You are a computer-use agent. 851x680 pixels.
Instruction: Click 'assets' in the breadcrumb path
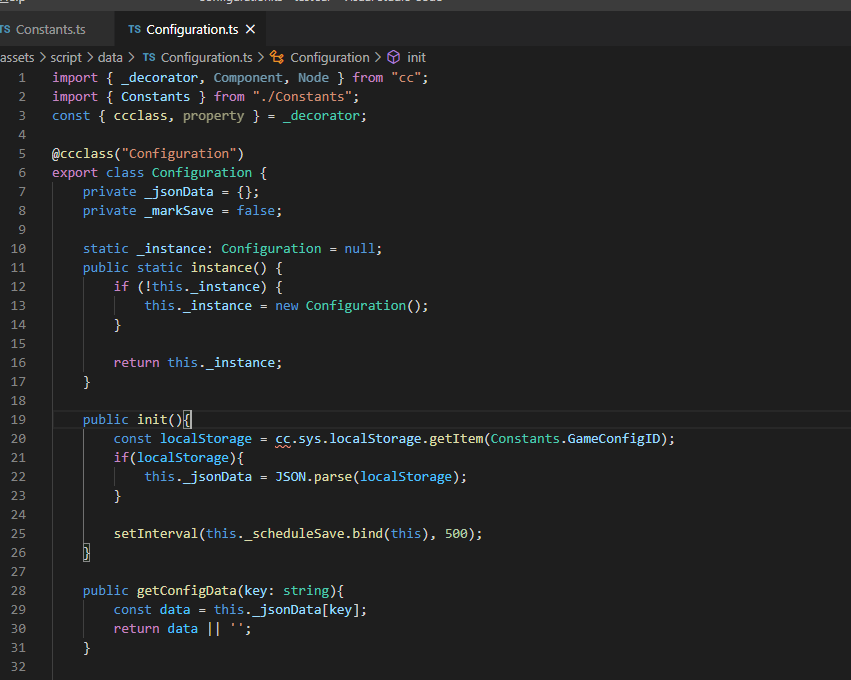pyautogui.click(x=17, y=58)
